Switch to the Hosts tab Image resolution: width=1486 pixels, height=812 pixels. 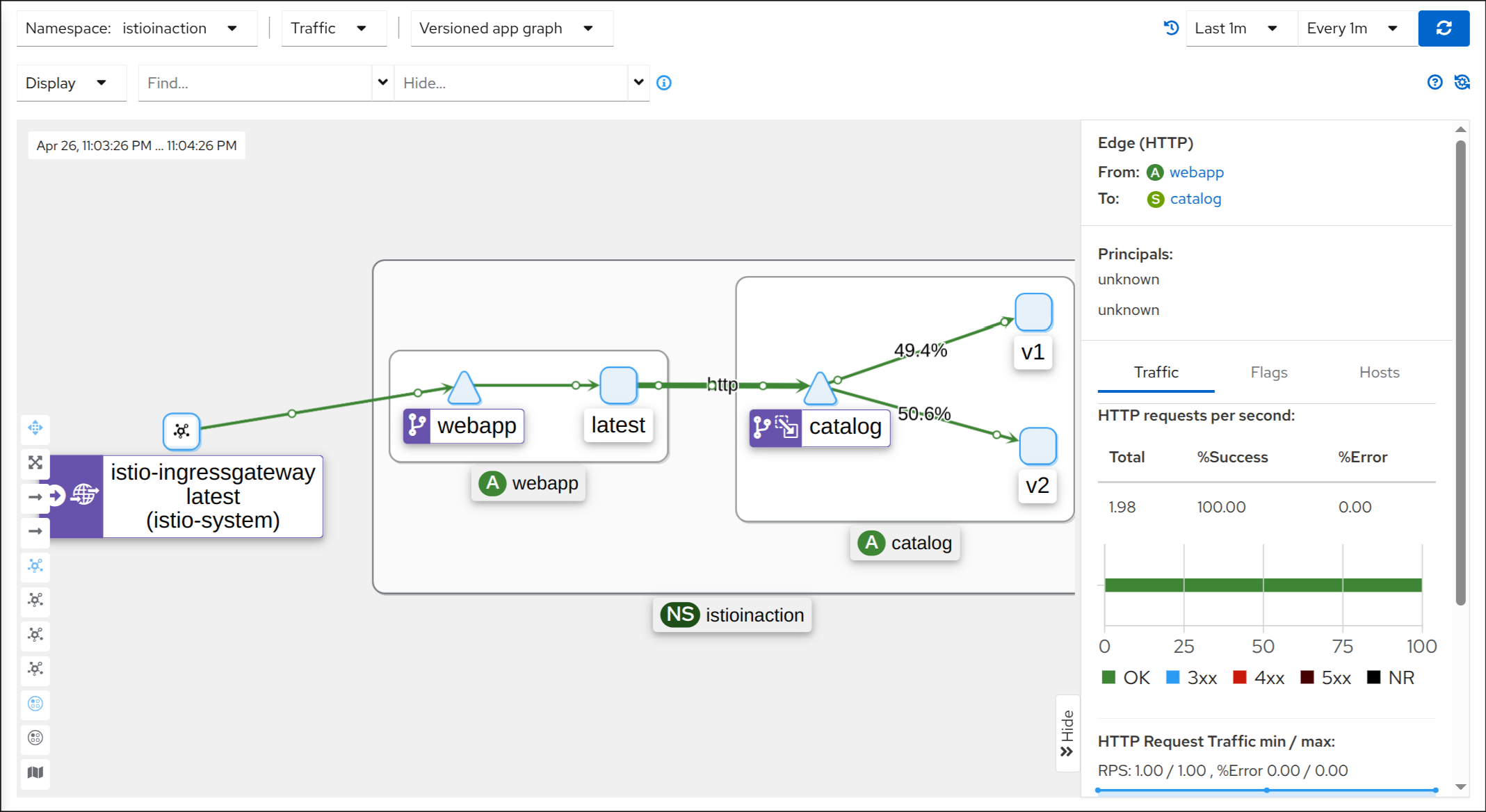tap(1379, 373)
